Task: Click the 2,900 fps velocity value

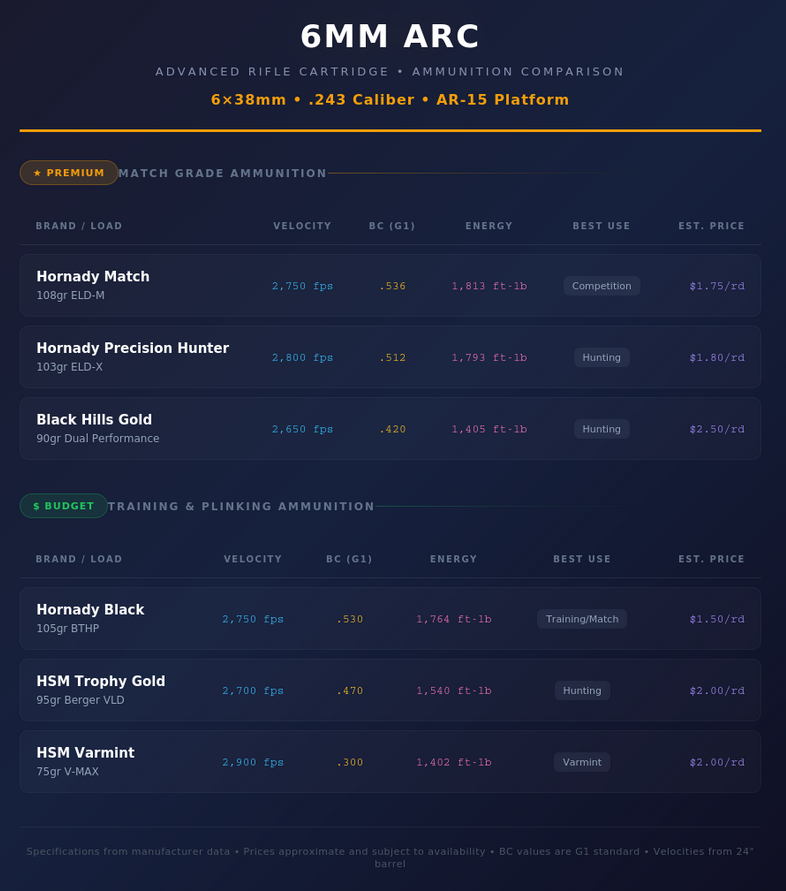Action: [x=253, y=762]
